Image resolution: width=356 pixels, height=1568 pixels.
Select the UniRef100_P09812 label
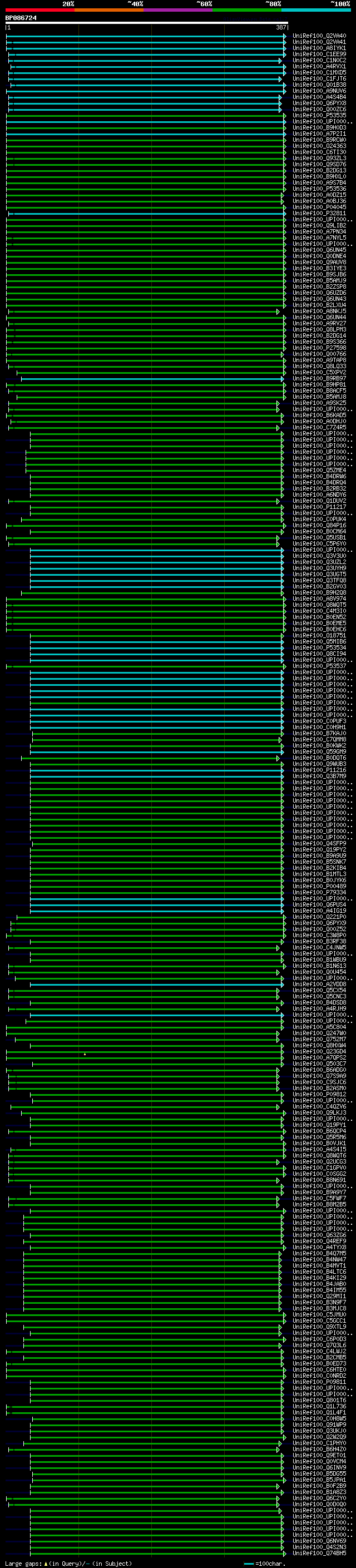tap(319, 1095)
